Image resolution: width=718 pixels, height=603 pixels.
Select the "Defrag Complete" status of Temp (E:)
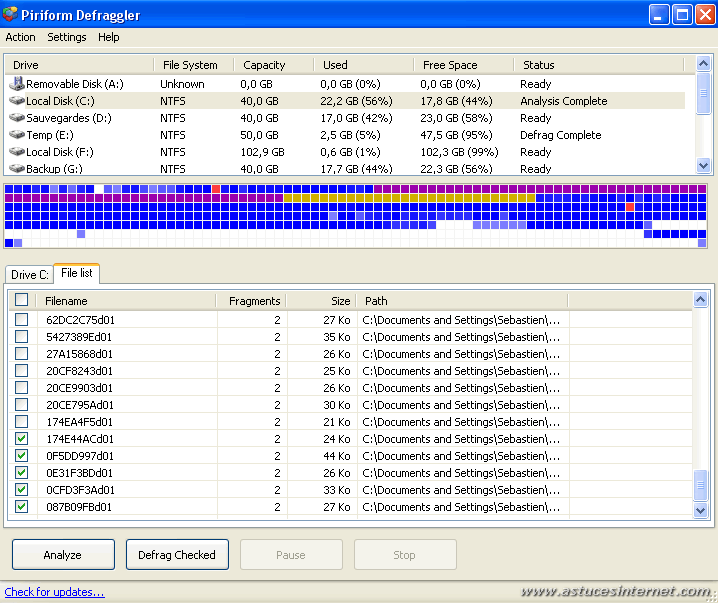(x=560, y=135)
